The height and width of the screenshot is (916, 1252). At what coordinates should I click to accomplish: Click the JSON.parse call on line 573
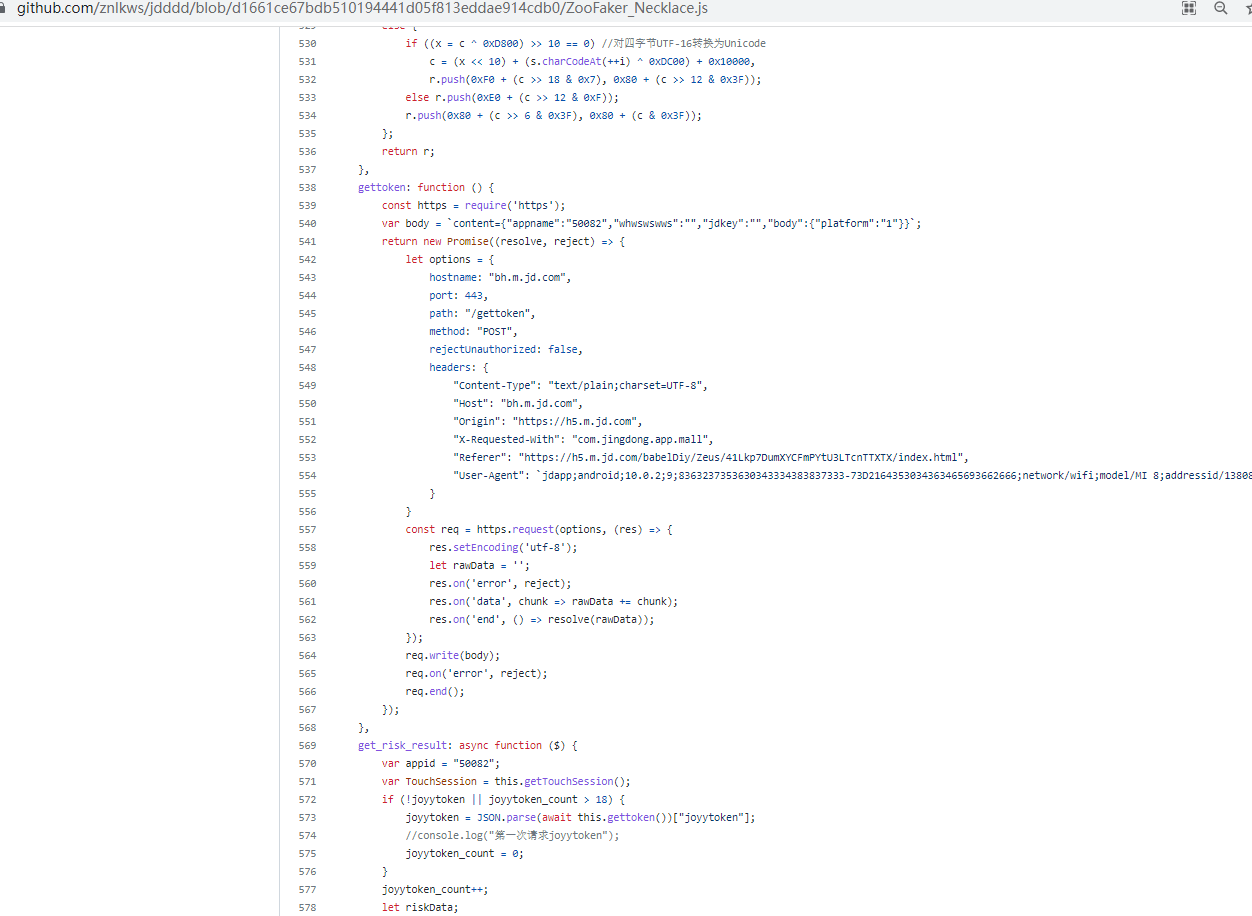[507, 817]
